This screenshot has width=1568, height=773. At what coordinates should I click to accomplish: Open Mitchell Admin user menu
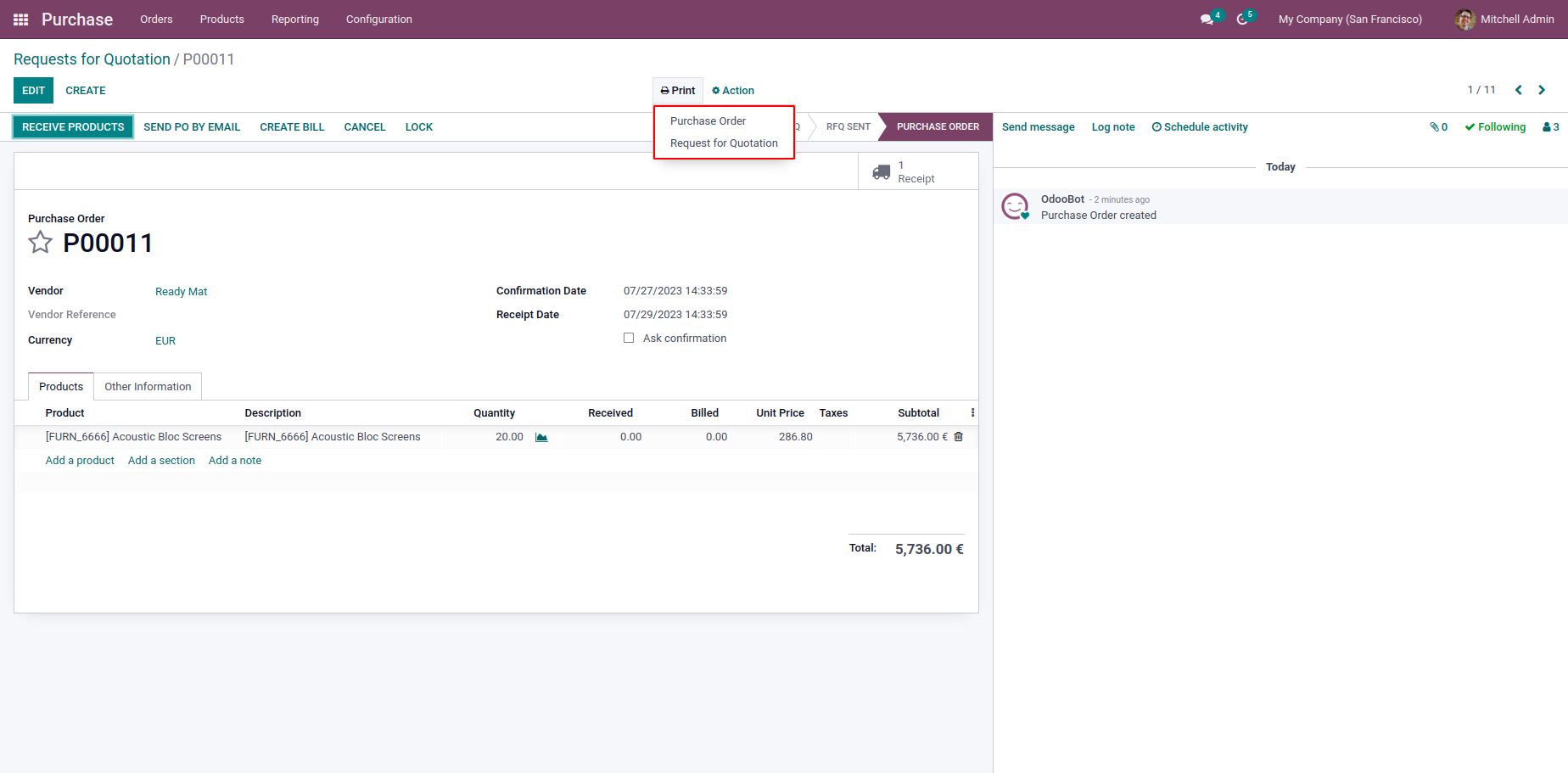[1504, 20]
